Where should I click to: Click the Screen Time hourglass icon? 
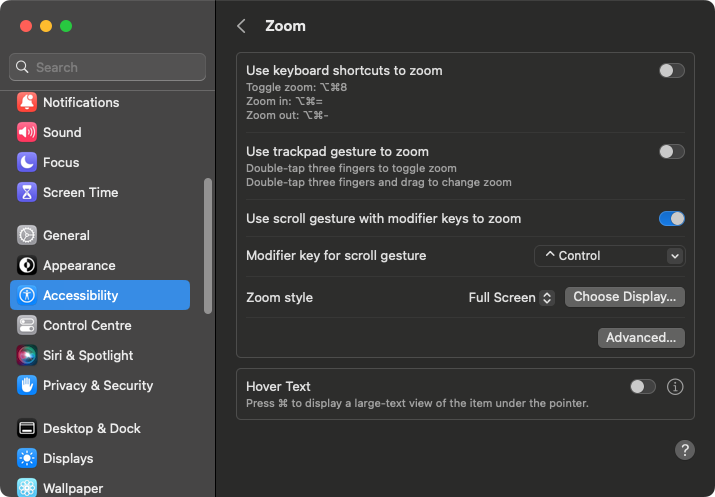tap(27, 192)
